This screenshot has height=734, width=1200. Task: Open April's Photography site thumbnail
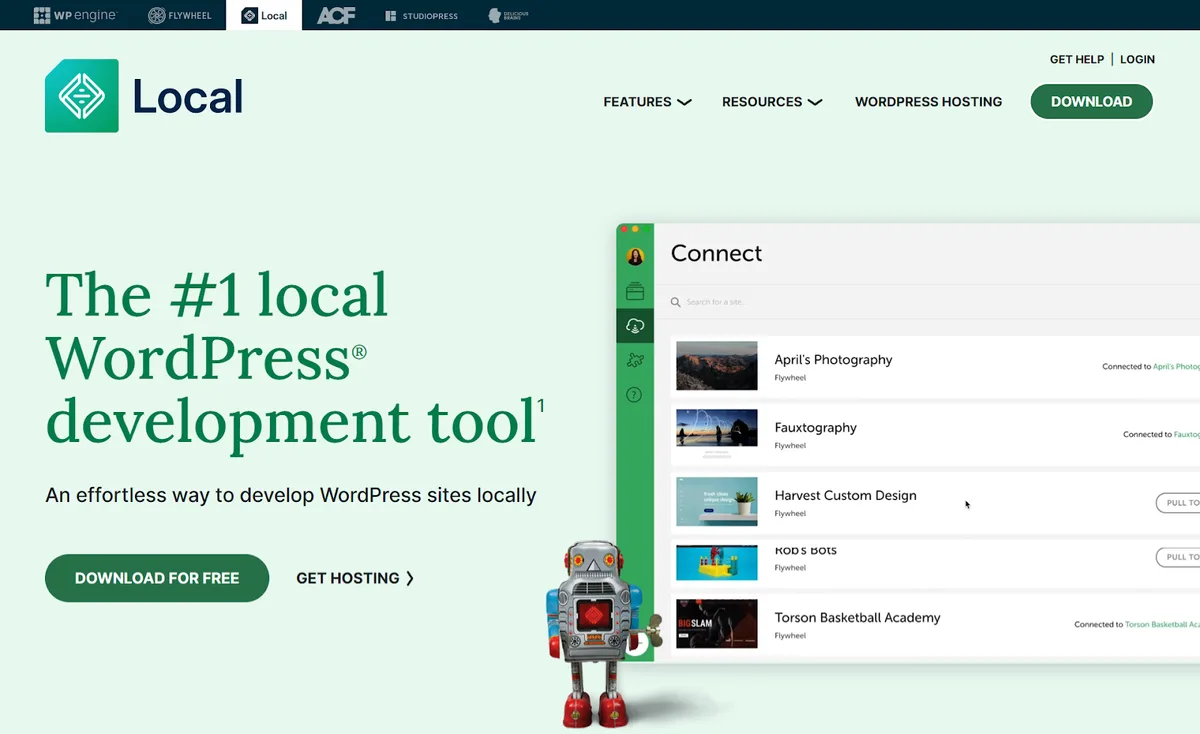[717, 366]
